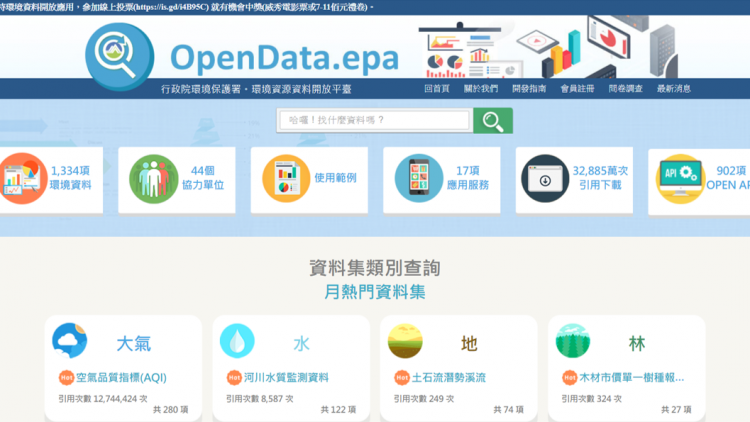Viewport: 750px width, 422px height.
Task: Open the 空氣品質指標(AQI) dataset link
Action: click(121, 378)
